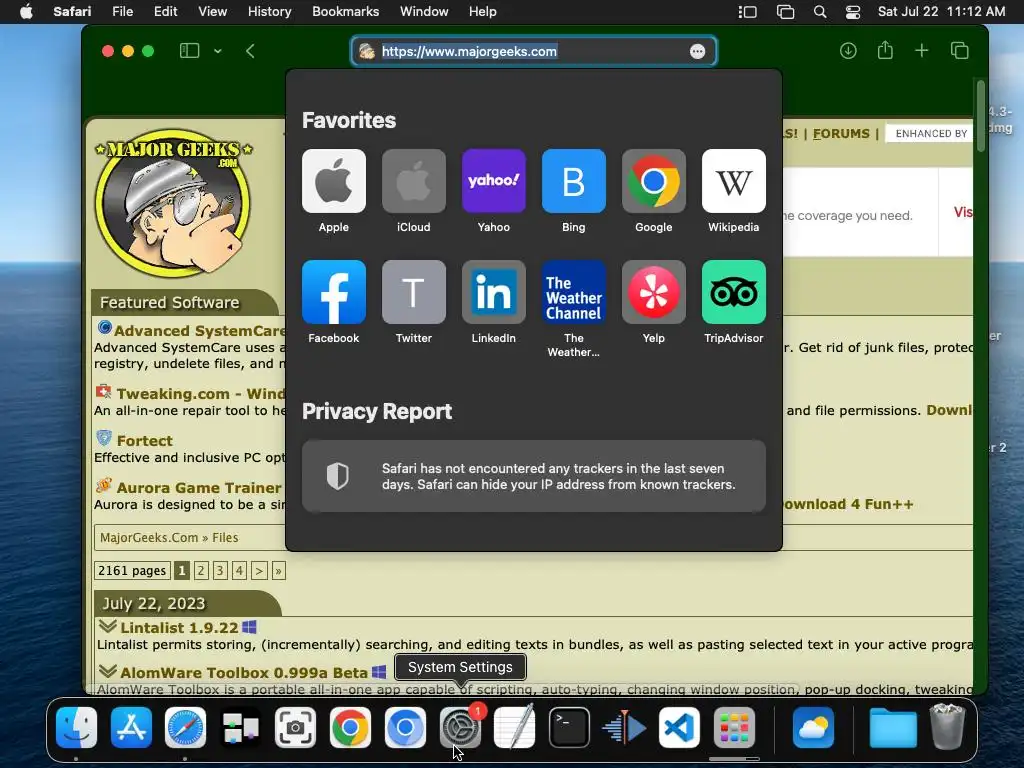1024x768 pixels.
Task: Open the Lintalist 1.9.22 link
Action: 179,628
